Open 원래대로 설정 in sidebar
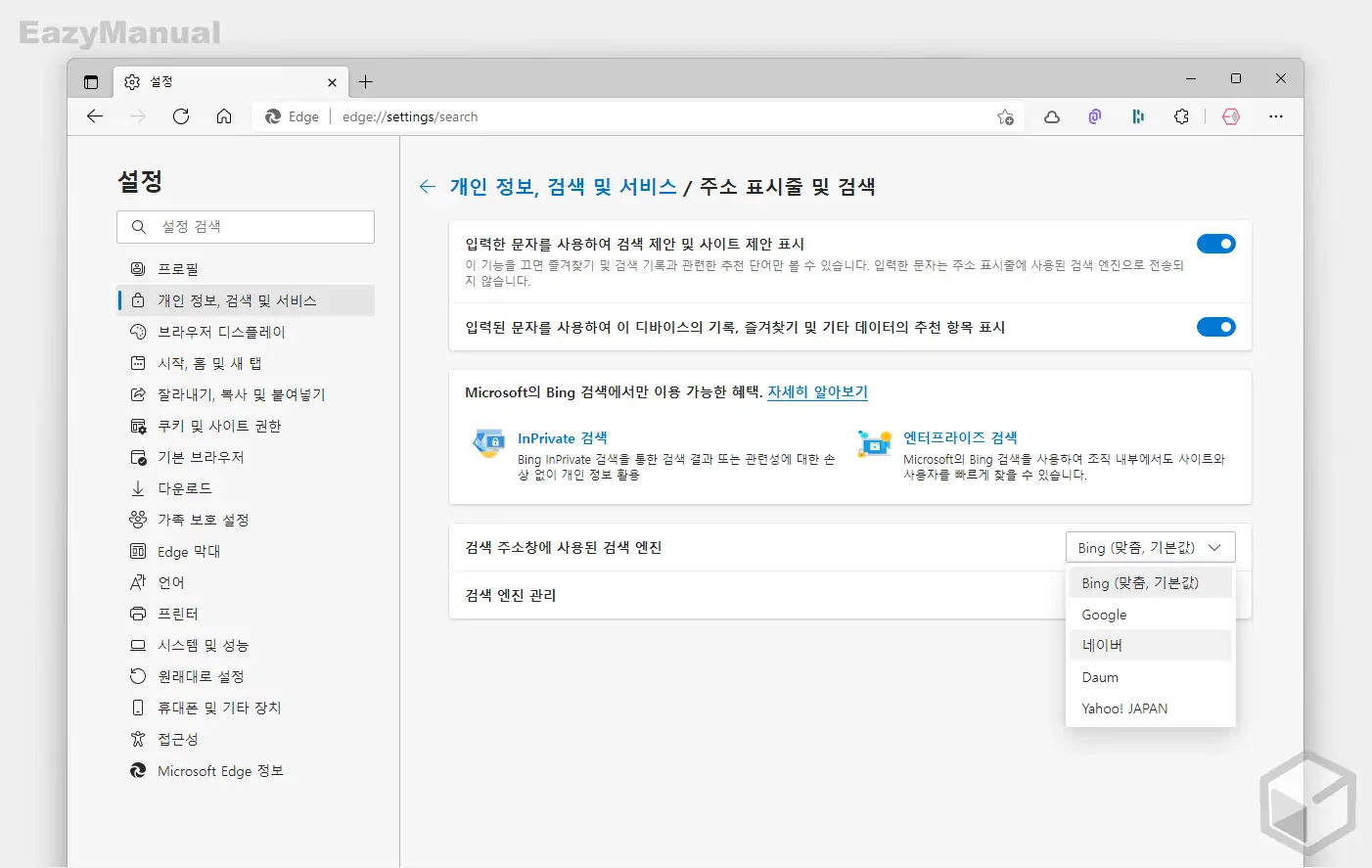Image resolution: width=1372 pixels, height=868 pixels. coord(246,676)
